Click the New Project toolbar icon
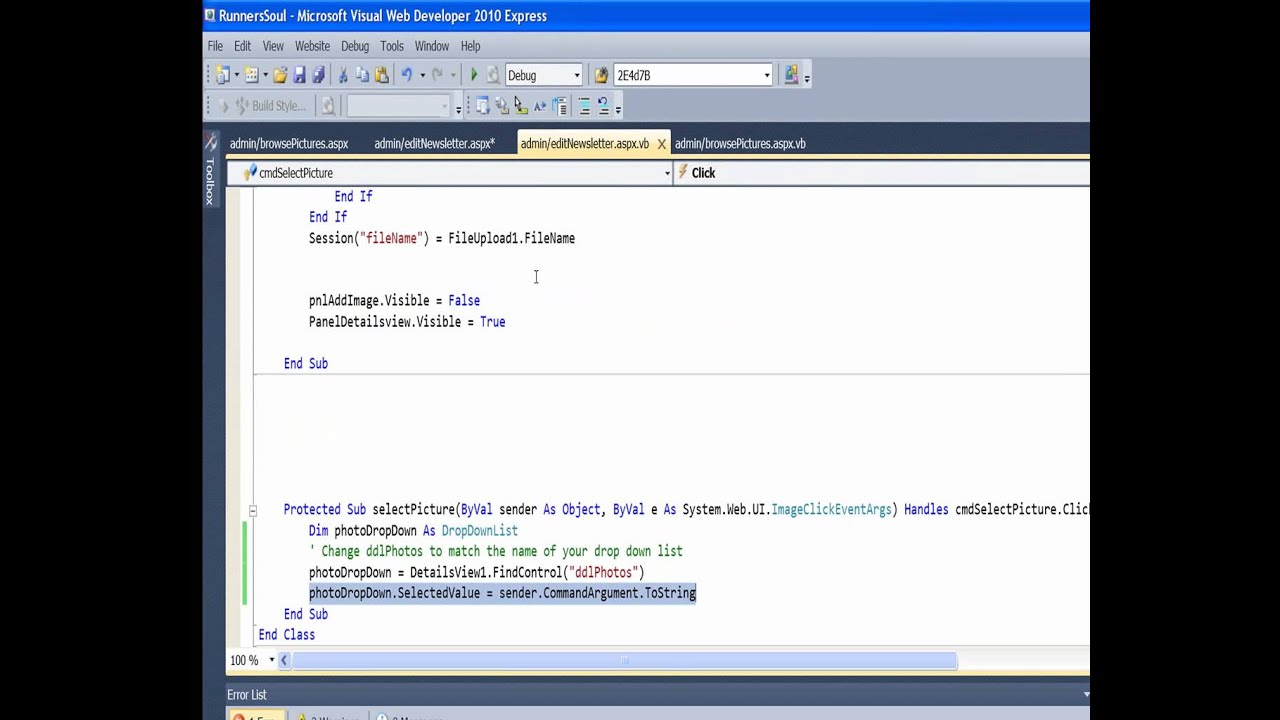 [223, 75]
